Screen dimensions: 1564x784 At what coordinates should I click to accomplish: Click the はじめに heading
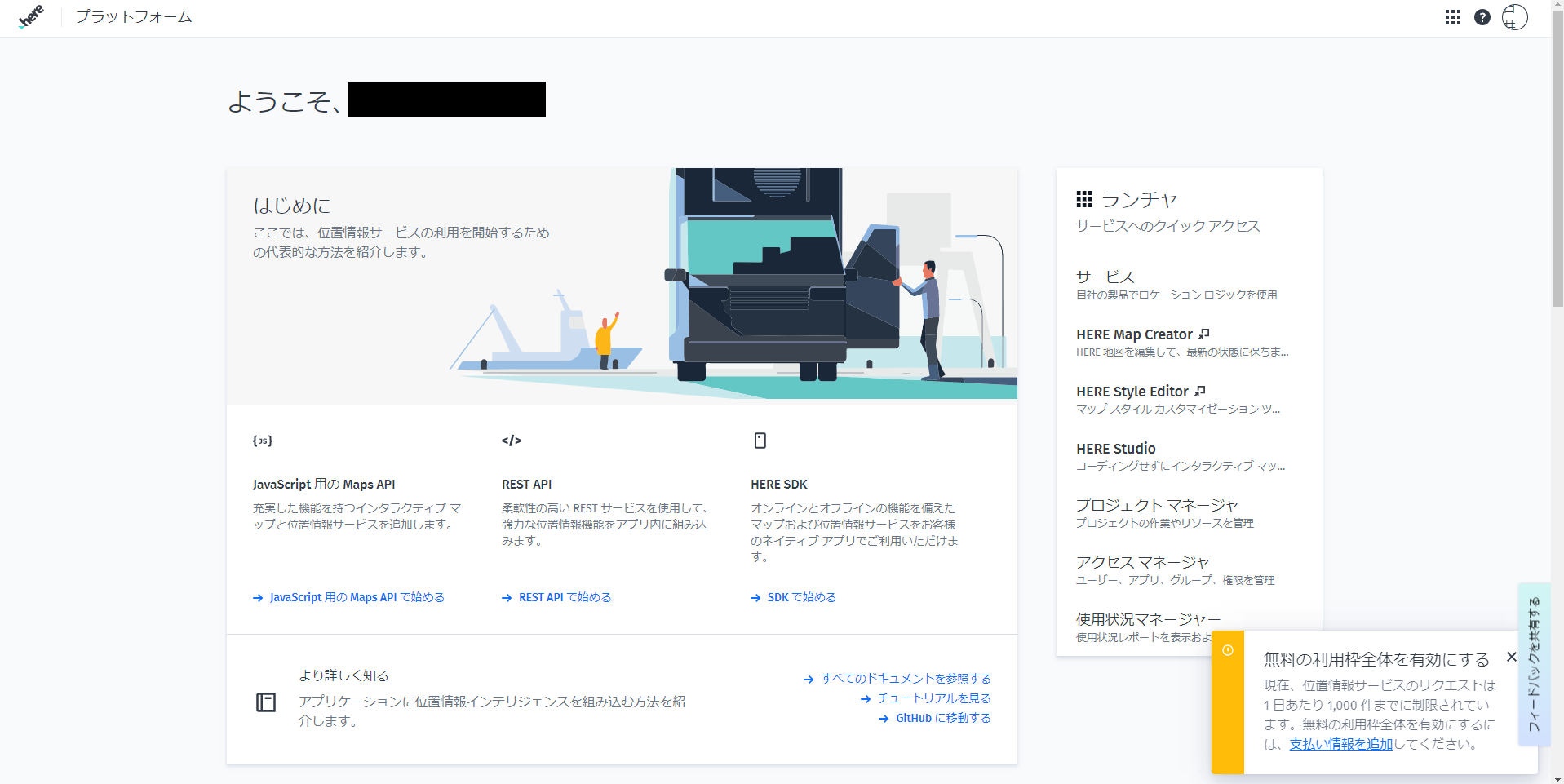(292, 206)
